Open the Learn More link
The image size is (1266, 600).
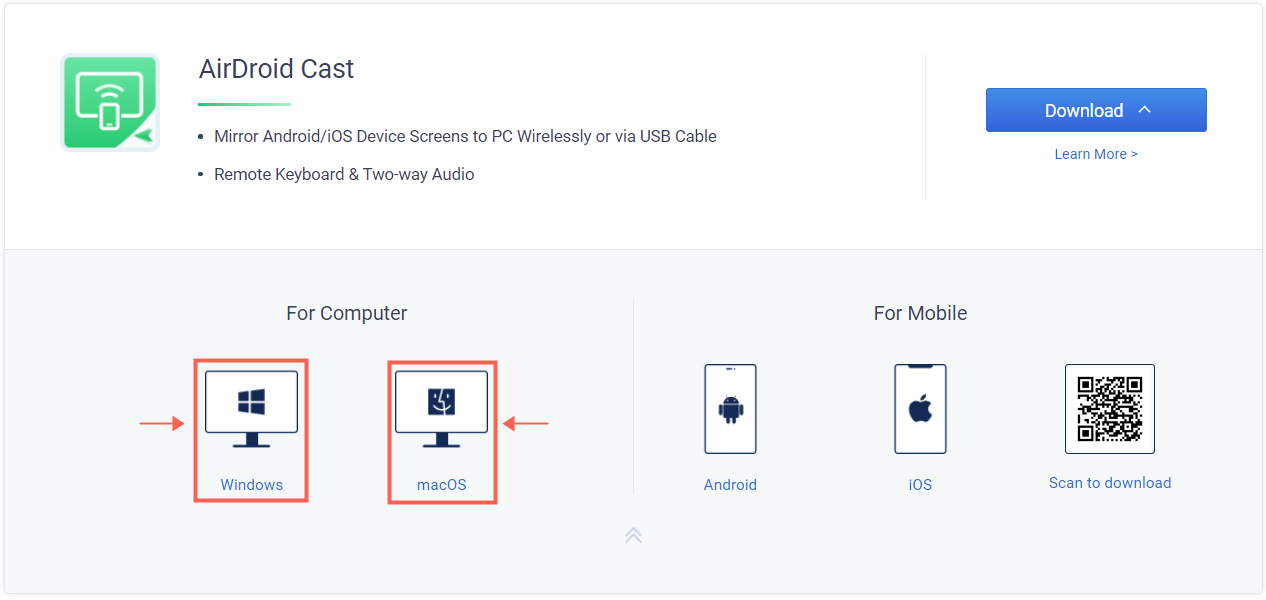[1096, 154]
